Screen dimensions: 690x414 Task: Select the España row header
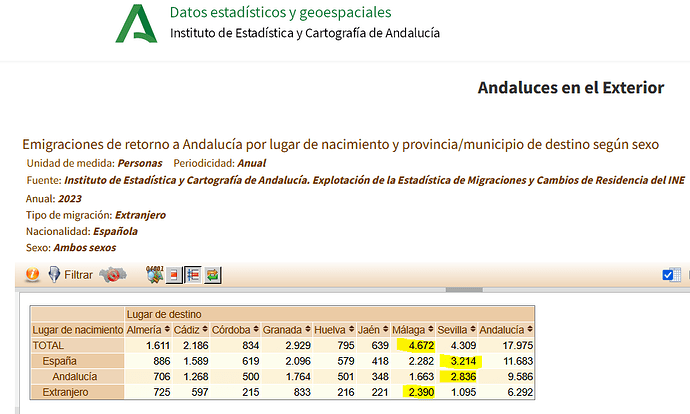tap(58, 361)
